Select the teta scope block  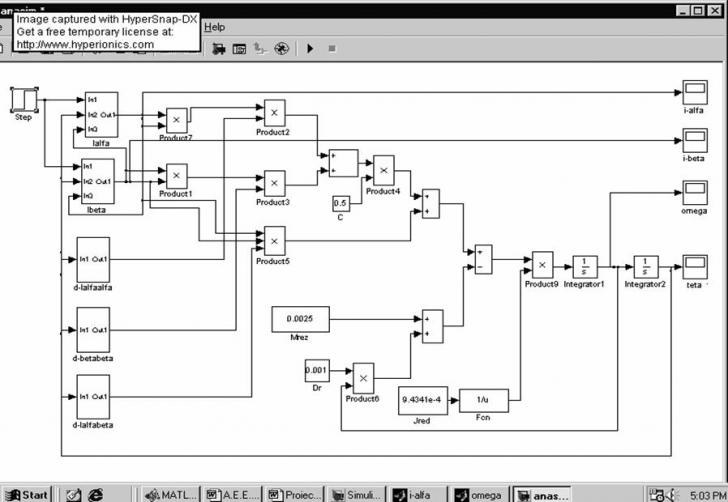click(x=694, y=267)
